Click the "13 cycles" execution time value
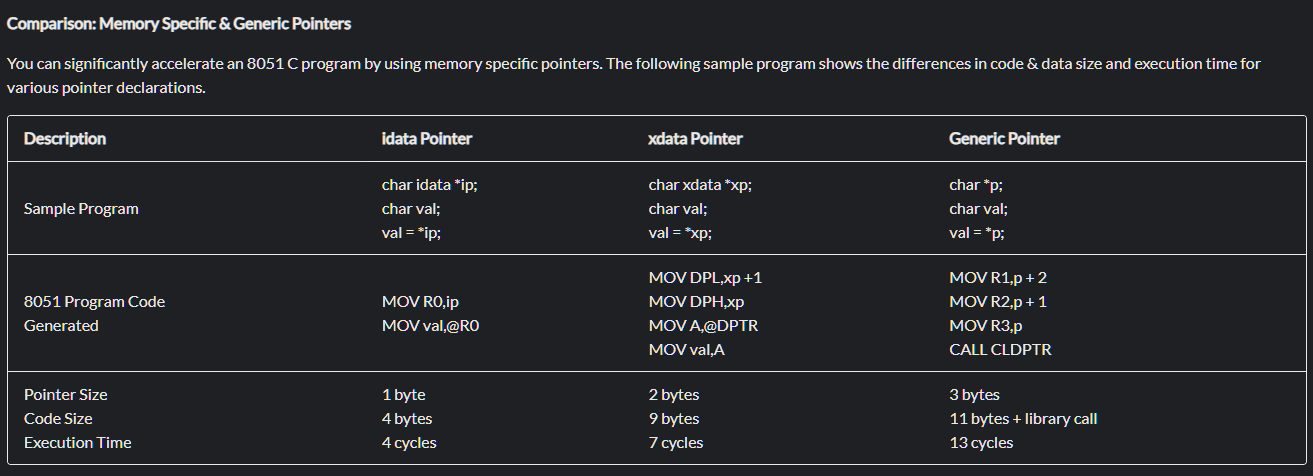Image resolution: width=1313 pixels, height=476 pixels. pos(981,443)
